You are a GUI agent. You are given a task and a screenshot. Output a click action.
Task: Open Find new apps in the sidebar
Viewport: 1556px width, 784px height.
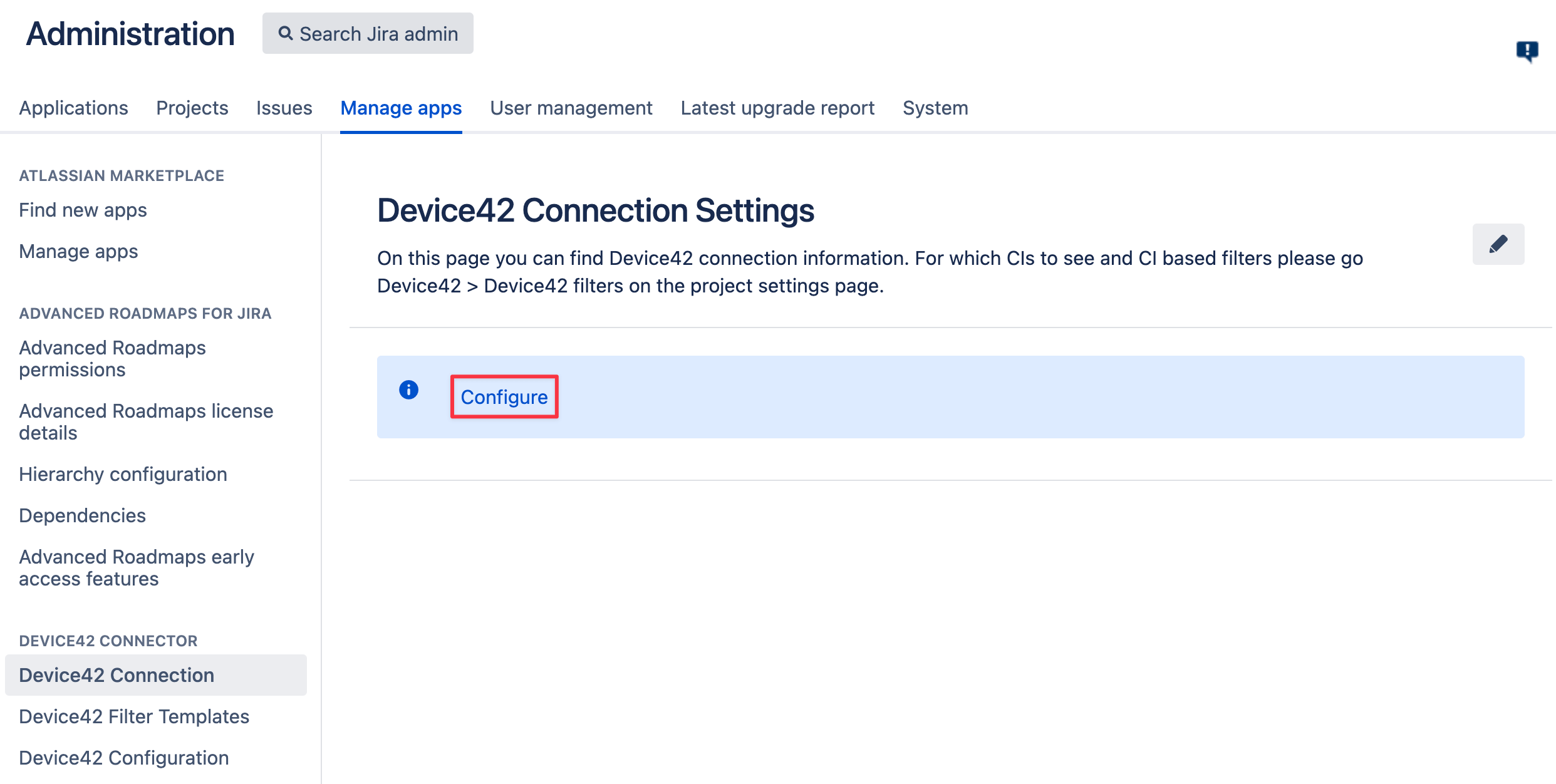[x=82, y=210]
